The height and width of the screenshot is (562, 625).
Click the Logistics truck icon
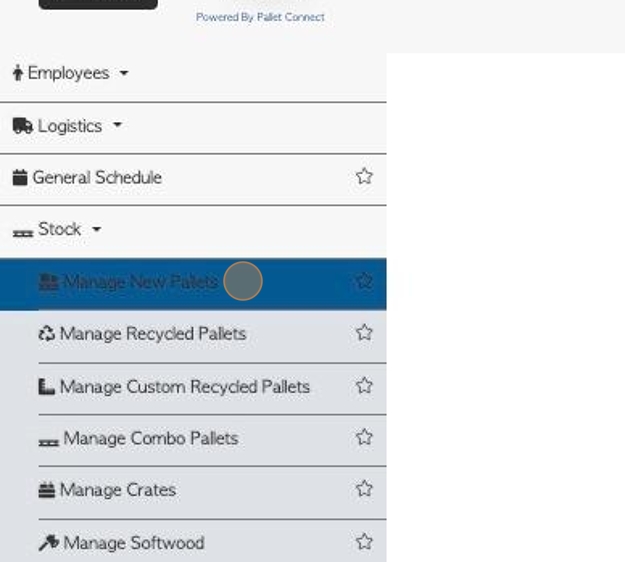pyautogui.click(x=23, y=126)
